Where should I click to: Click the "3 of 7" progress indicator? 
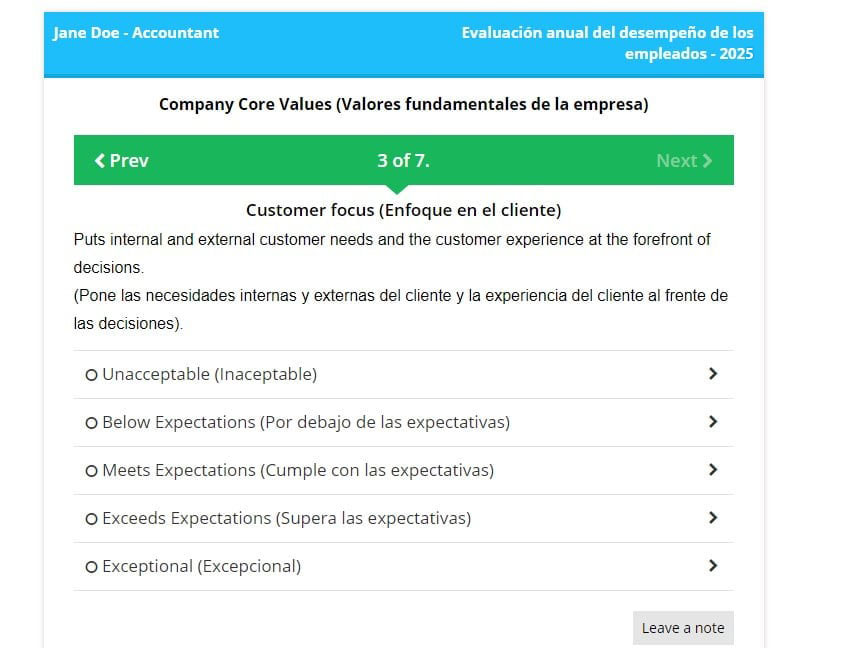[403, 160]
